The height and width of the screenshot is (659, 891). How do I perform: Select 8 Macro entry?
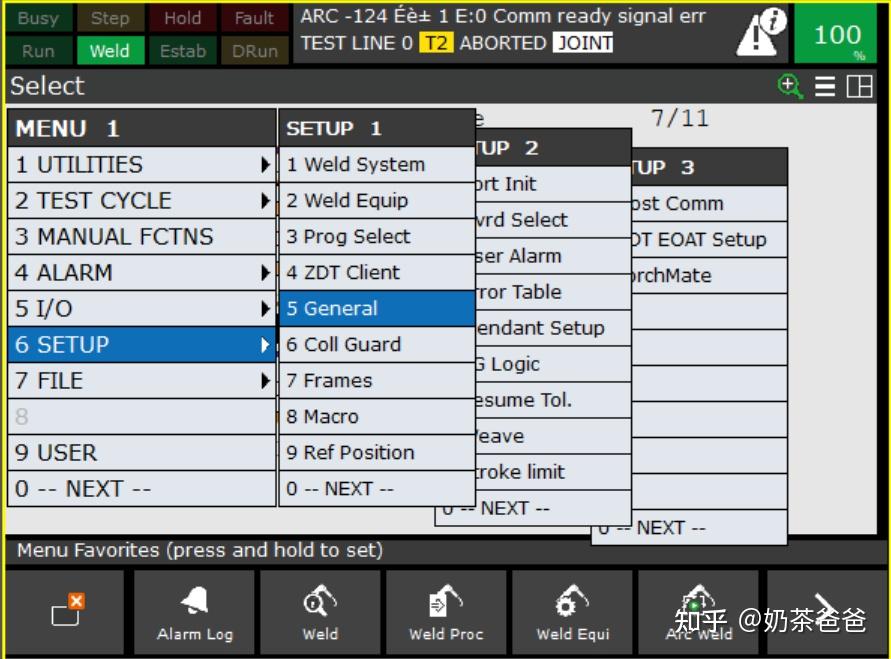377,416
